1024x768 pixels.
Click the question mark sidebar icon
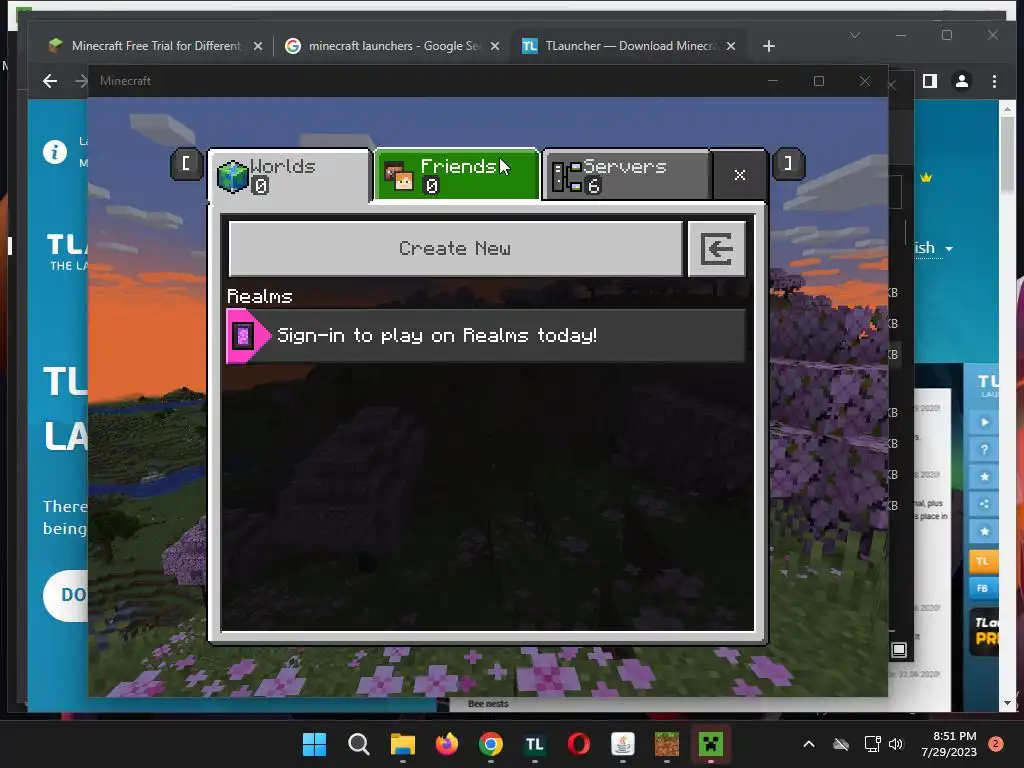pyautogui.click(x=984, y=450)
